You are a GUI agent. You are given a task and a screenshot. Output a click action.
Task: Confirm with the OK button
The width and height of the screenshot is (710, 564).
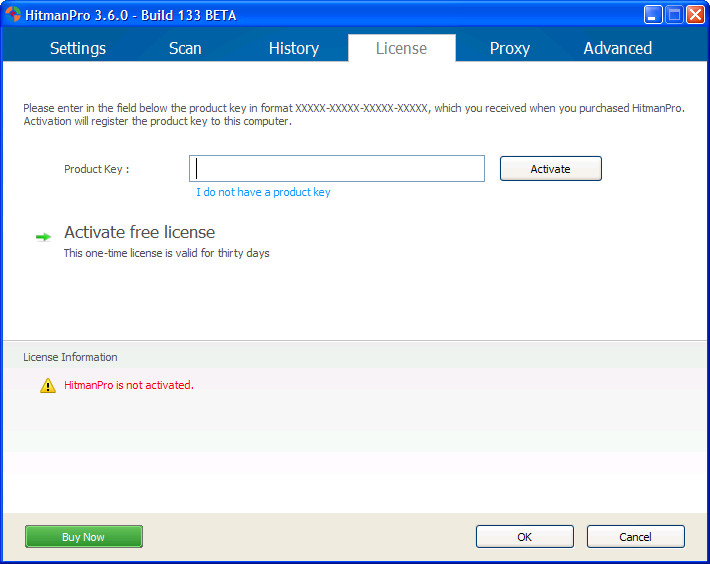pos(525,536)
